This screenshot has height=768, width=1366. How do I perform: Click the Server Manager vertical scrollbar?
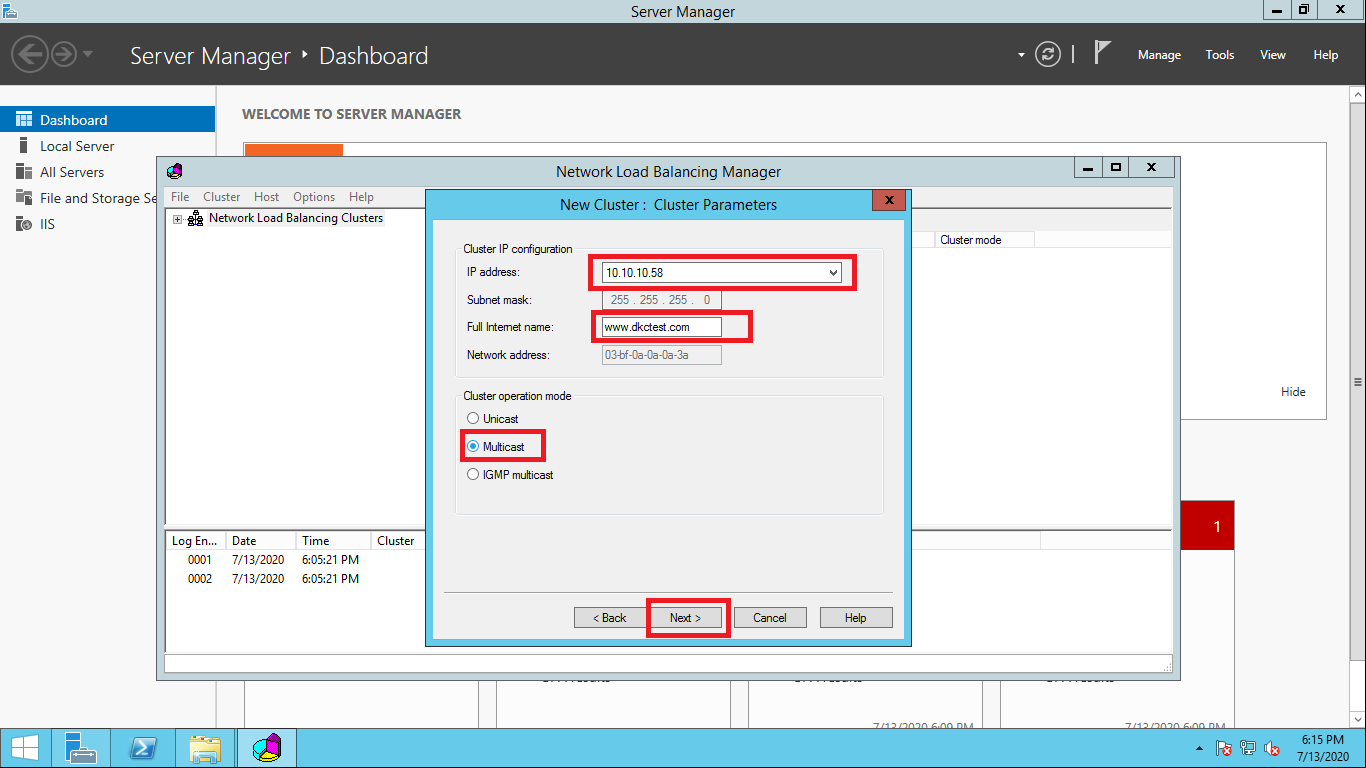click(1358, 382)
